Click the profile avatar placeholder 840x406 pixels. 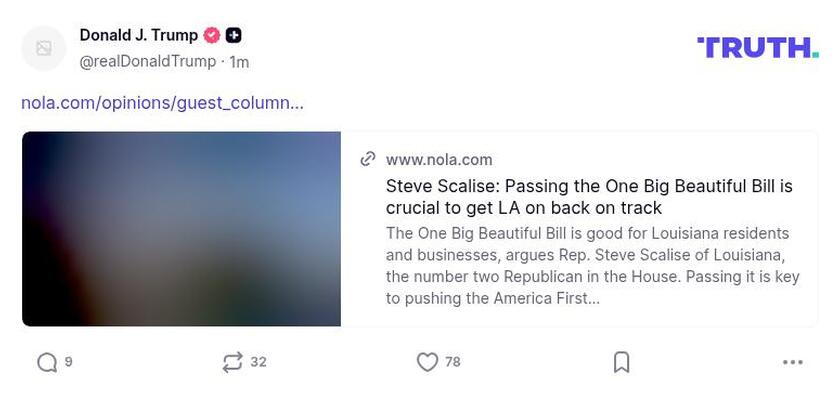coord(44,48)
